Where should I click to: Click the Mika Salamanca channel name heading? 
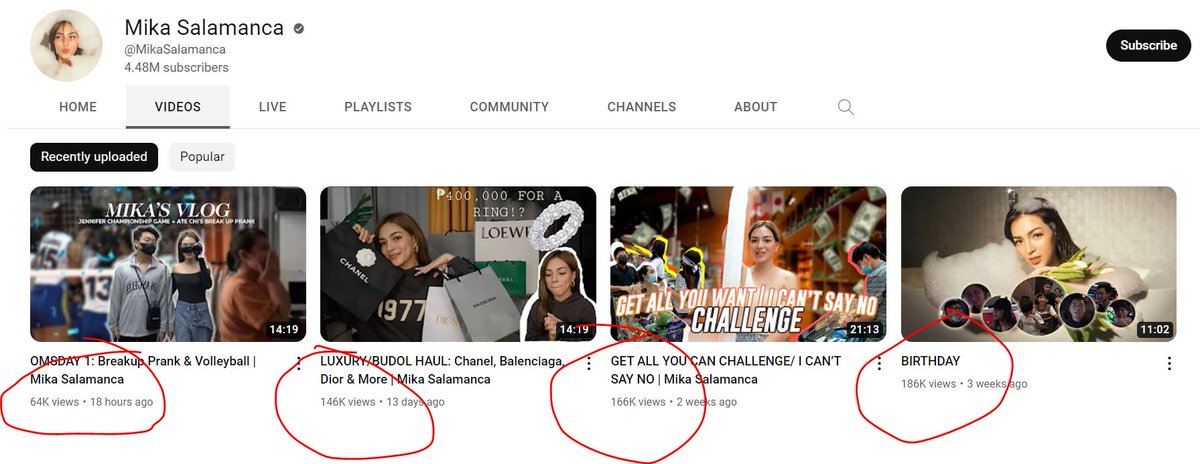click(204, 28)
